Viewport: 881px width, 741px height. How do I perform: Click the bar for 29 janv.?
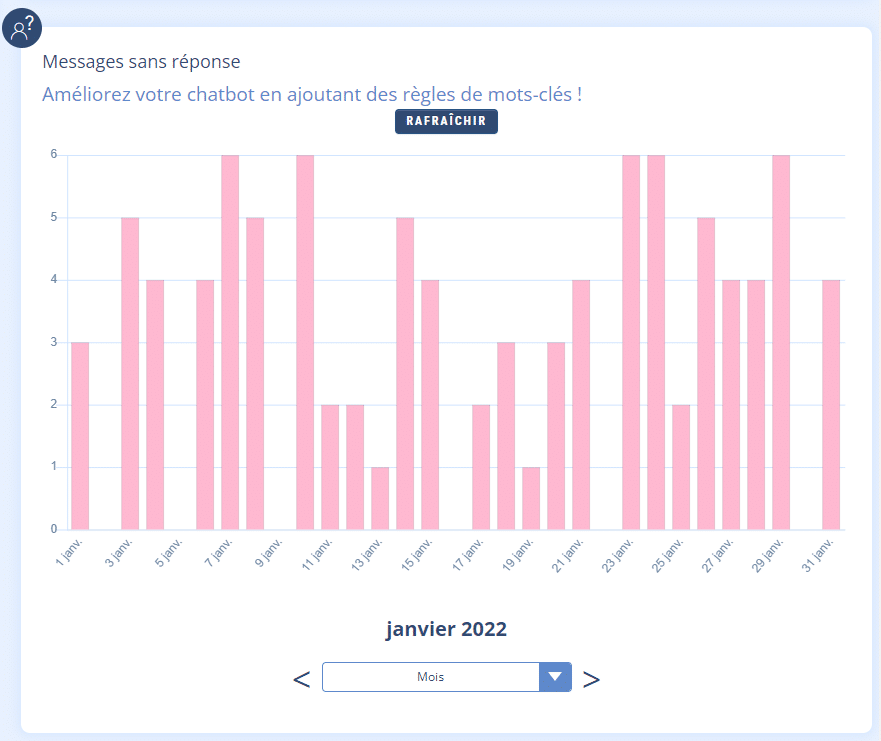point(781,342)
